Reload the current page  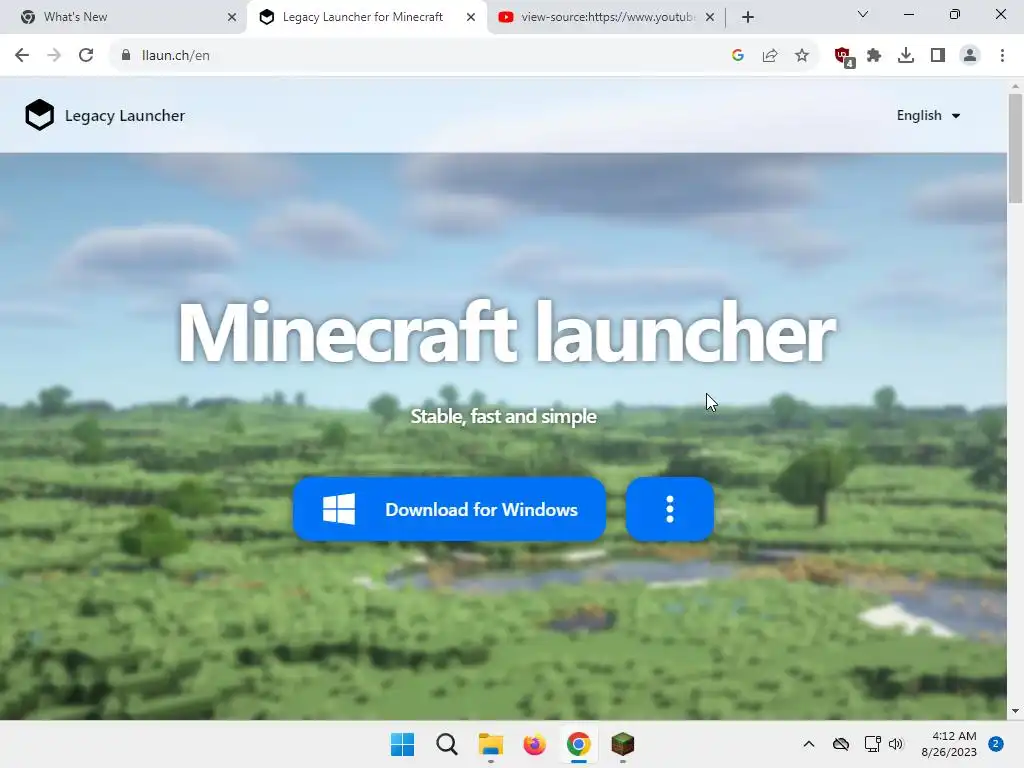(x=86, y=55)
